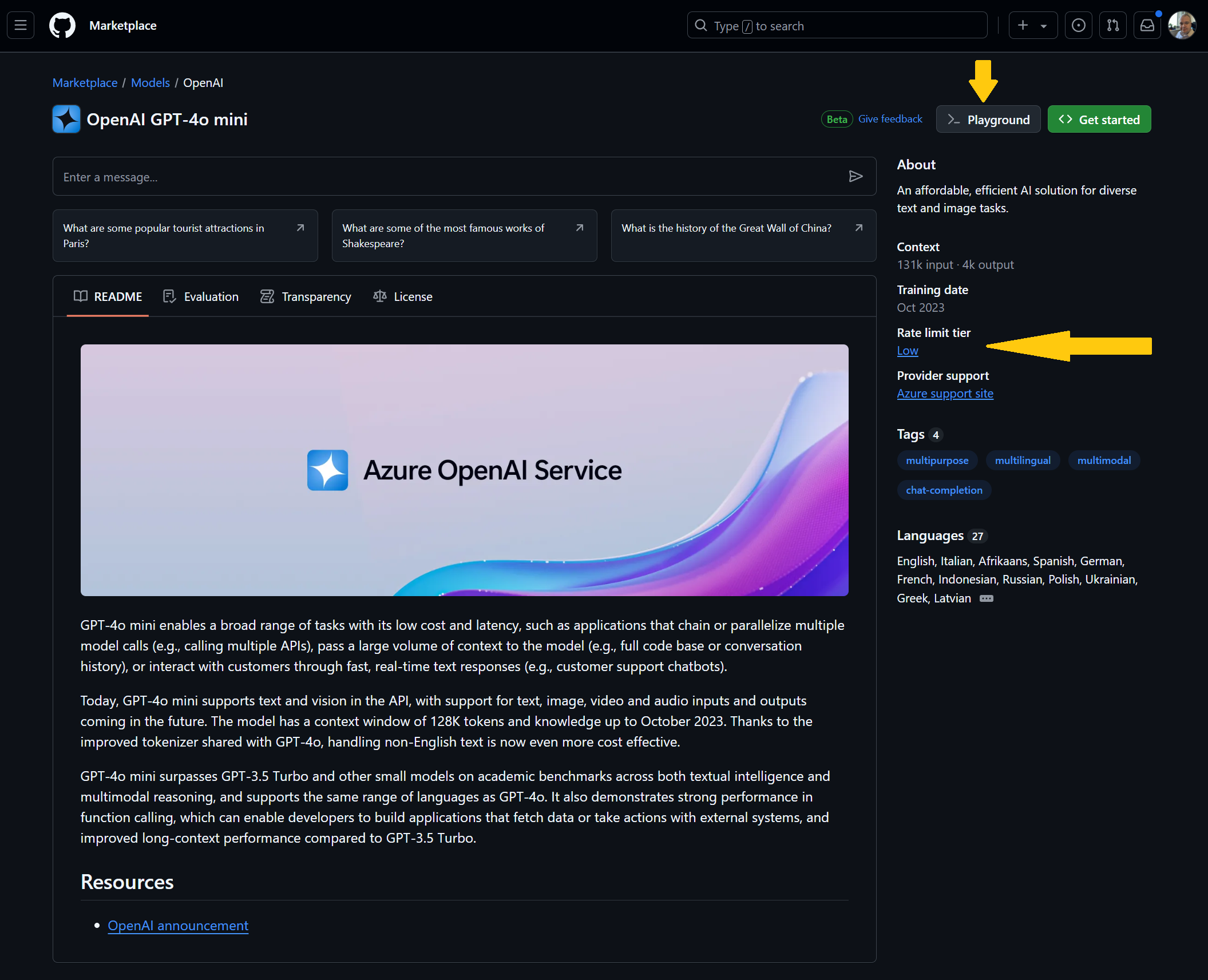Click the Playground button
This screenshot has width=1208, height=980.
(988, 120)
